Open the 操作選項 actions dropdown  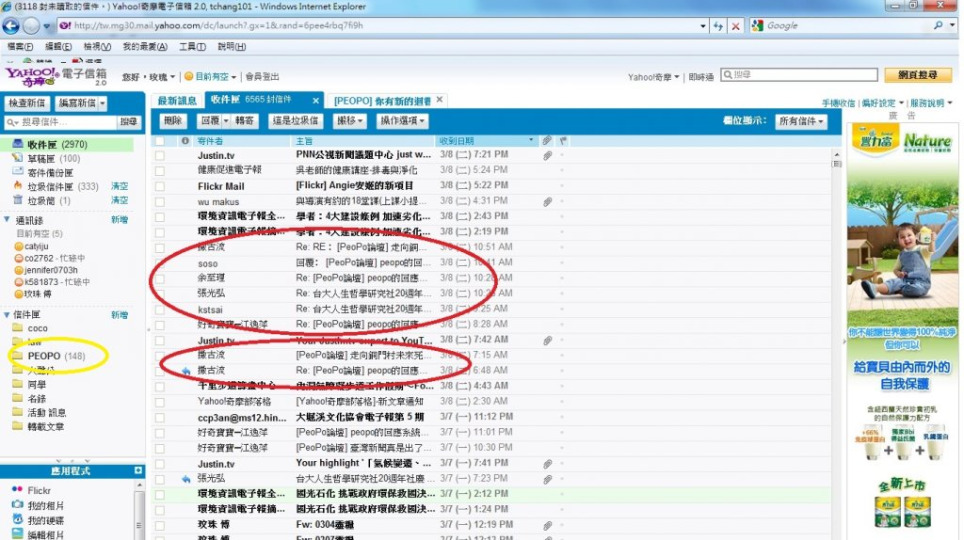pos(403,121)
